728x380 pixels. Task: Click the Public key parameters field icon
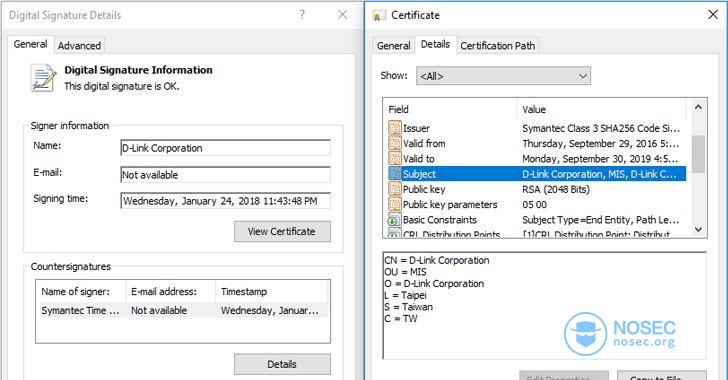[395, 204]
